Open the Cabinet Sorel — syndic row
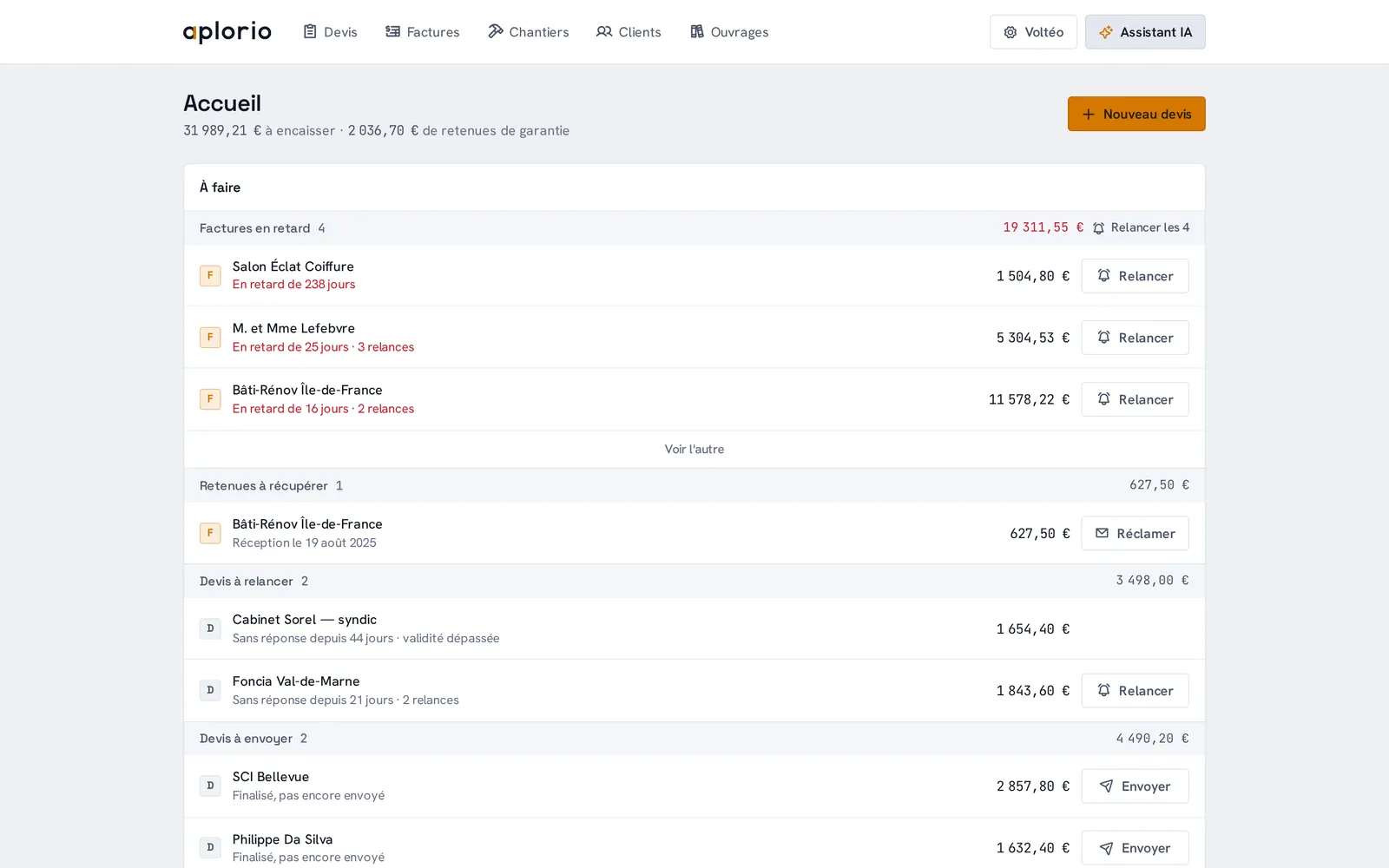Image resolution: width=1389 pixels, height=868 pixels. point(694,628)
